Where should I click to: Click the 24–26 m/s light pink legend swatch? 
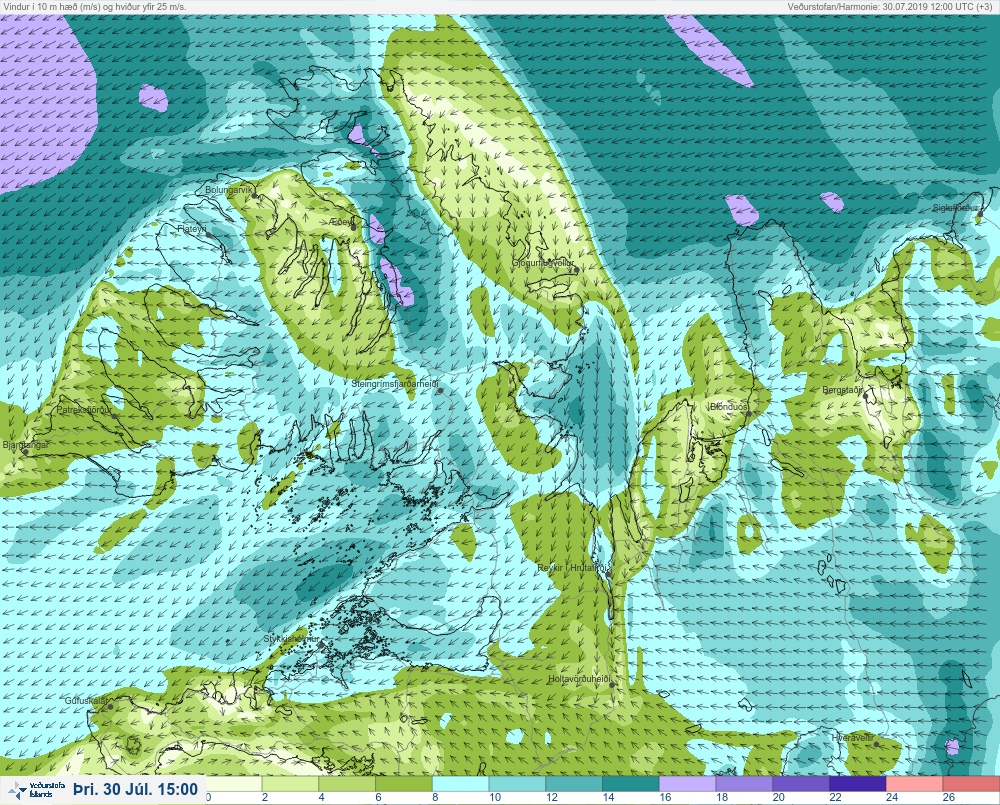[x=915, y=783]
